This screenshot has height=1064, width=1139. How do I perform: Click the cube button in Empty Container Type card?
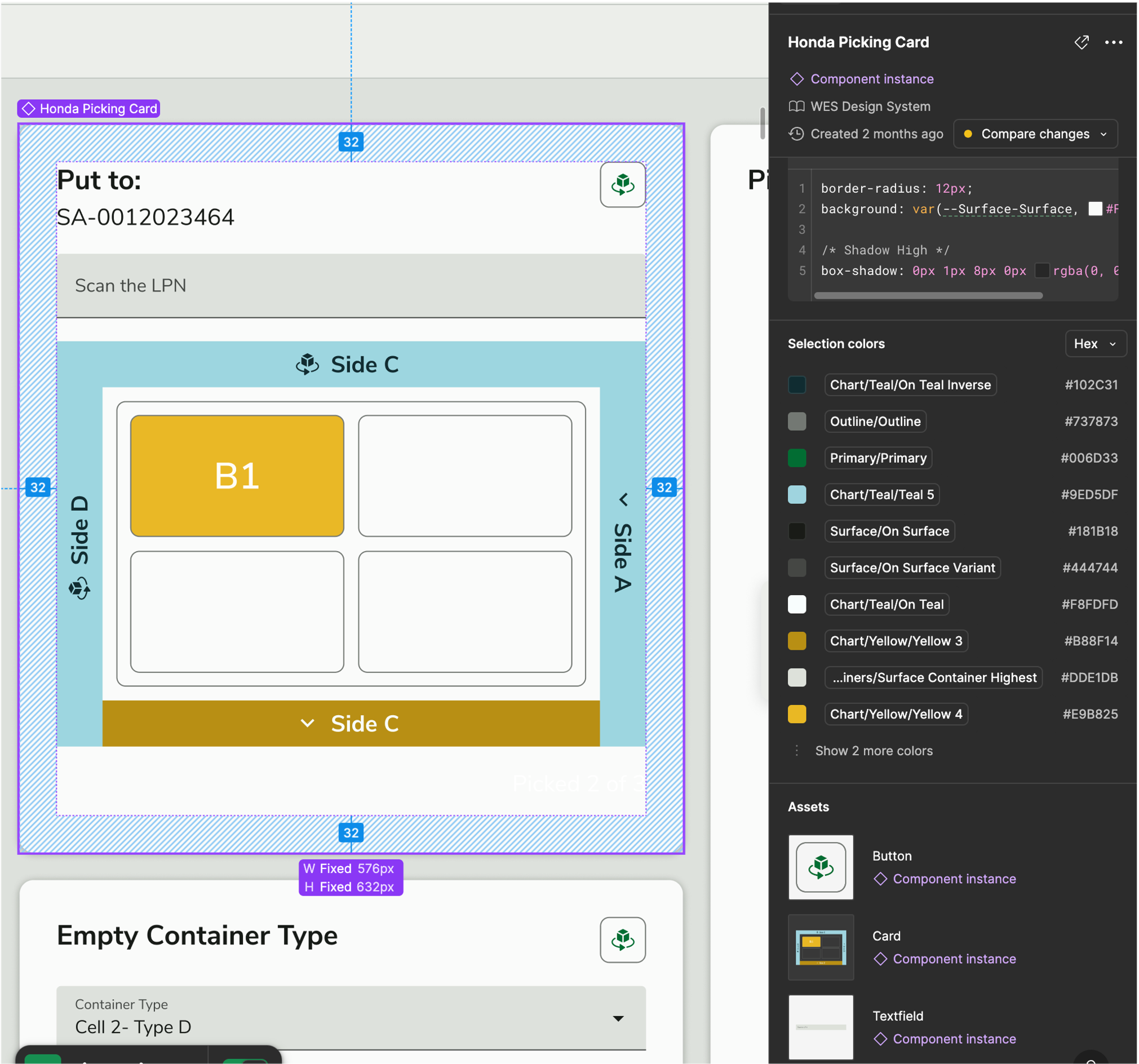623,939
